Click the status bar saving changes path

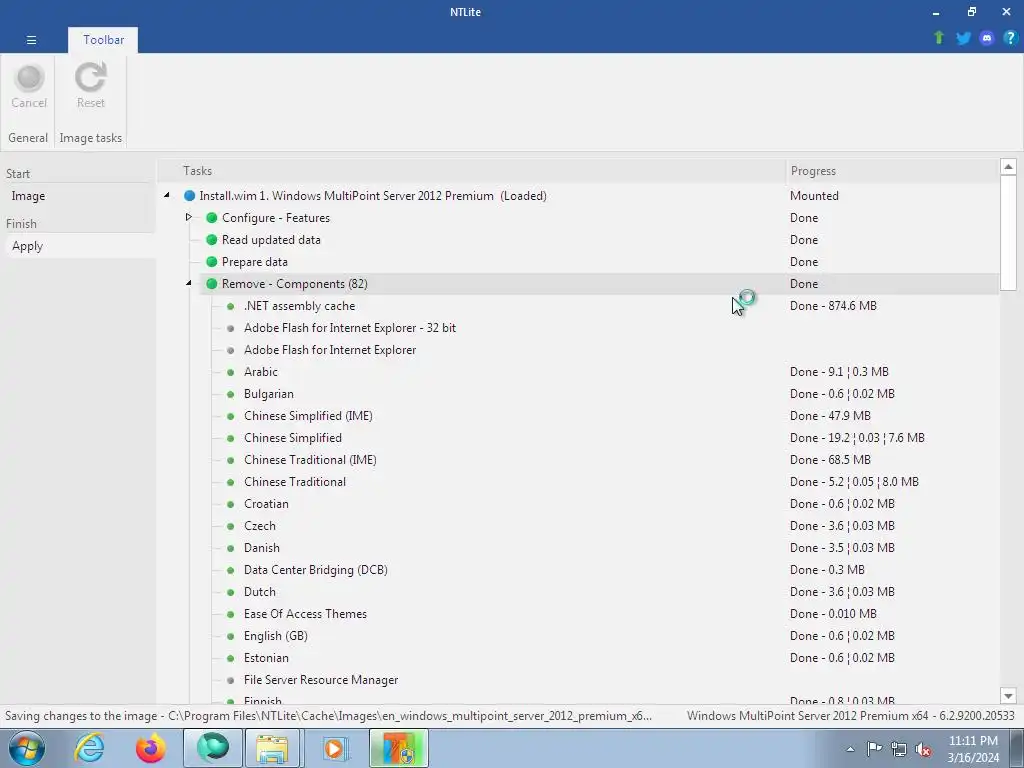click(x=328, y=716)
